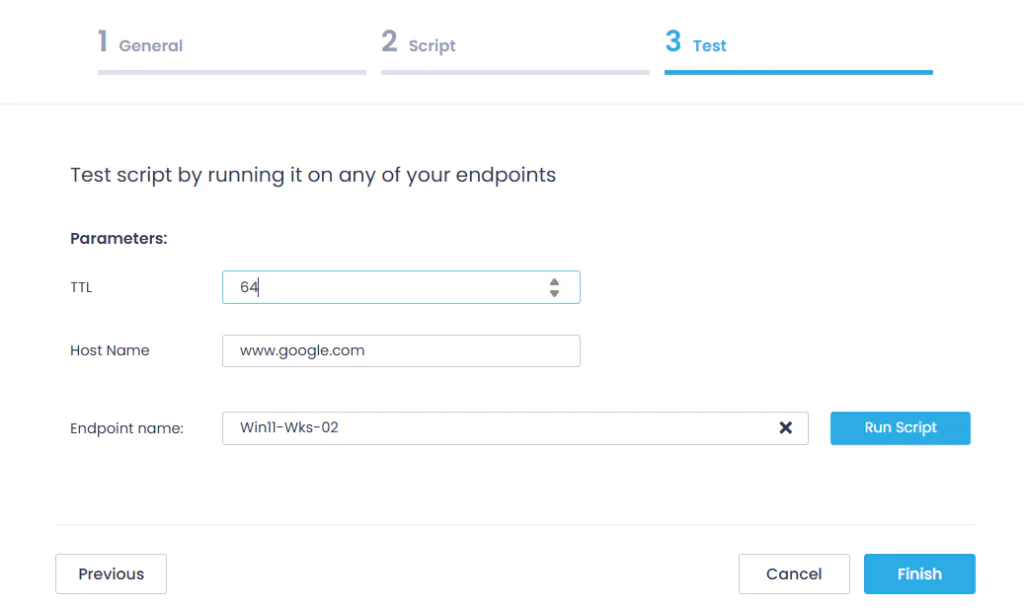Click the Parameters heading text

pyautogui.click(x=118, y=239)
